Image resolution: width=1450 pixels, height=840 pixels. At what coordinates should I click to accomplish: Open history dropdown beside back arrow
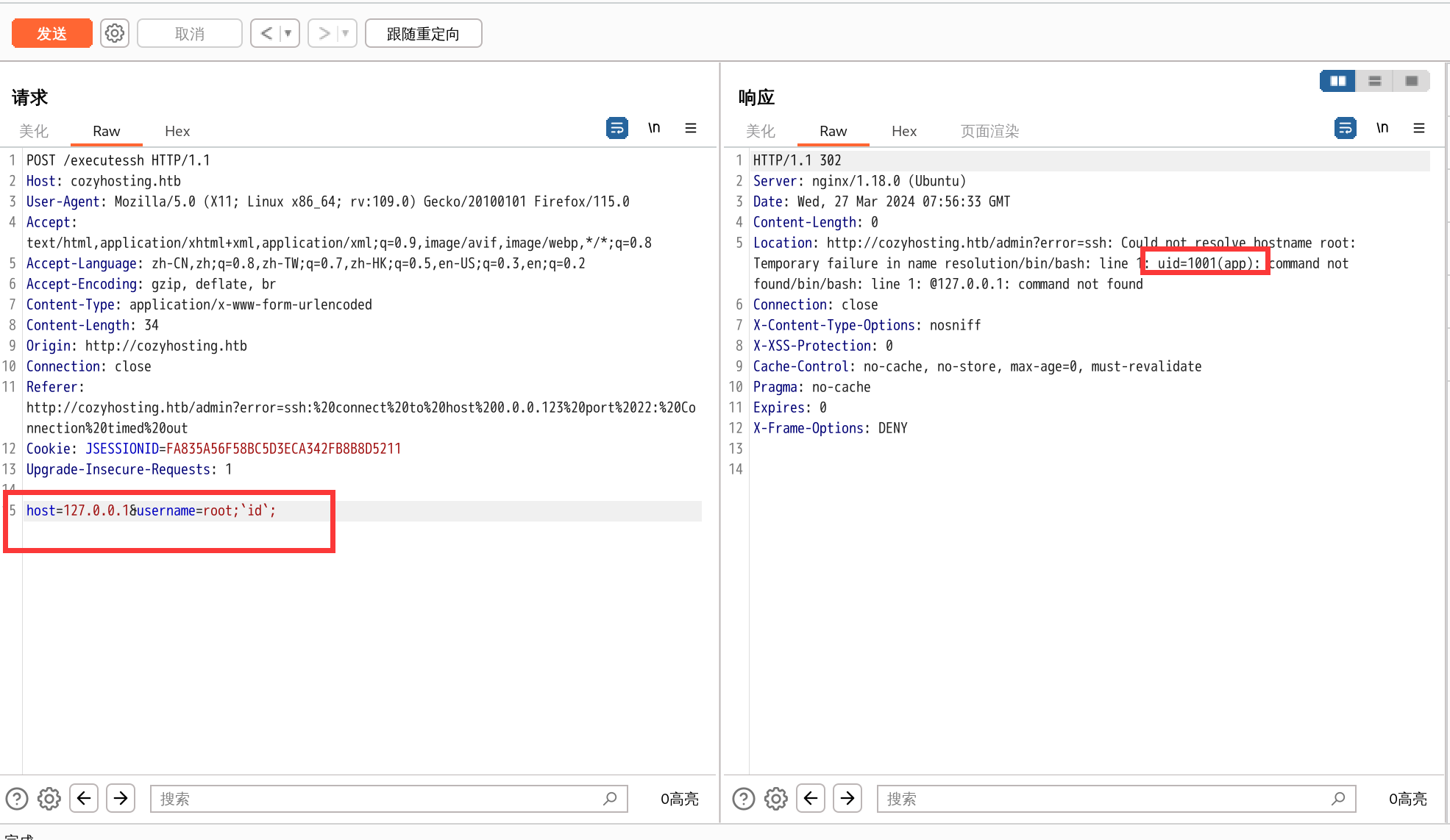[x=288, y=34]
